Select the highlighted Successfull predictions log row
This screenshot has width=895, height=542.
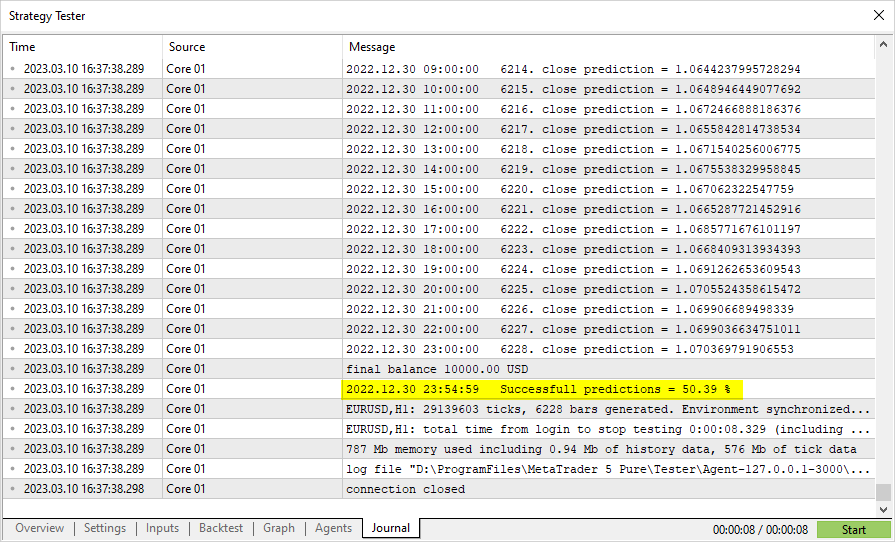545,389
